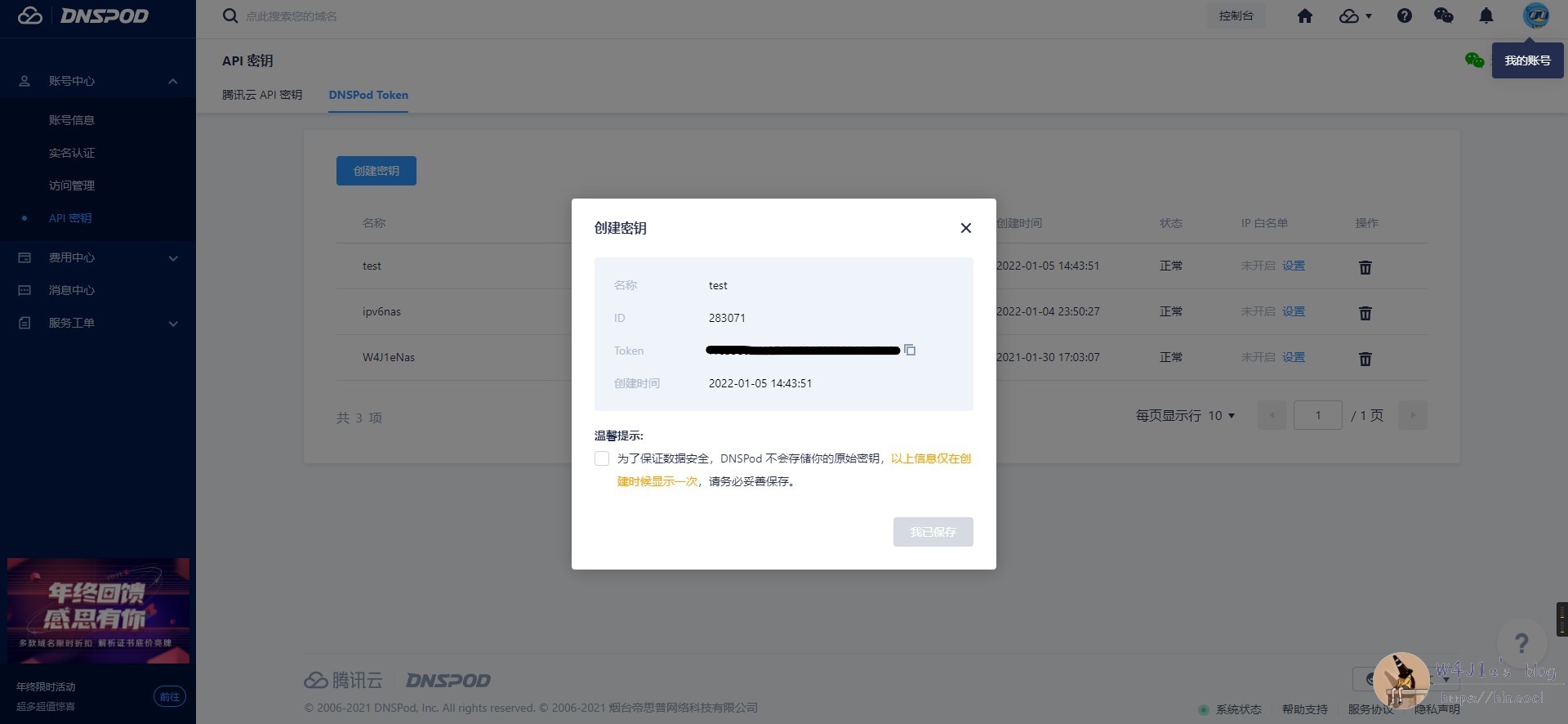The height and width of the screenshot is (724, 1568).
Task: Open the 系统状态 footer link
Action: [1239, 709]
